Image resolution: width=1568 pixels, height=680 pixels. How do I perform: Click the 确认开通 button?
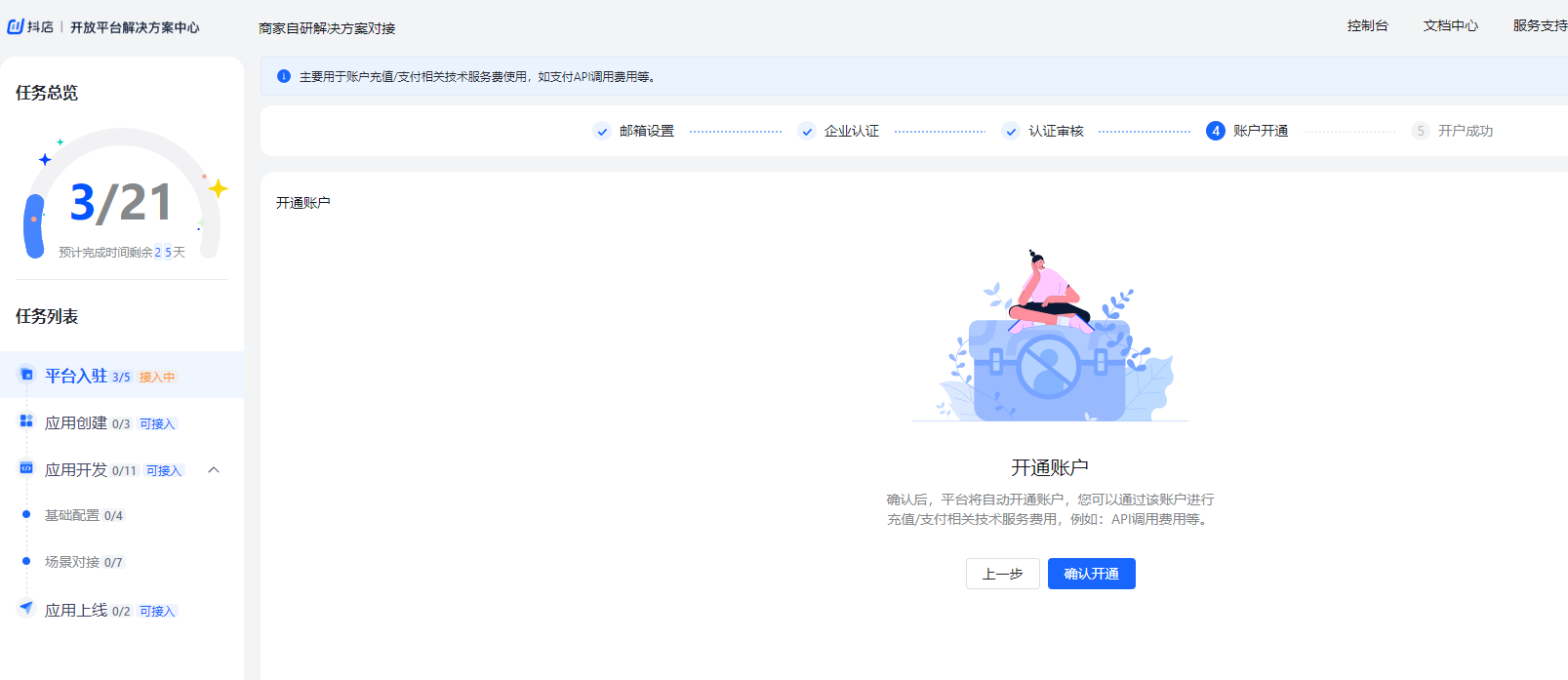[1092, 574]
